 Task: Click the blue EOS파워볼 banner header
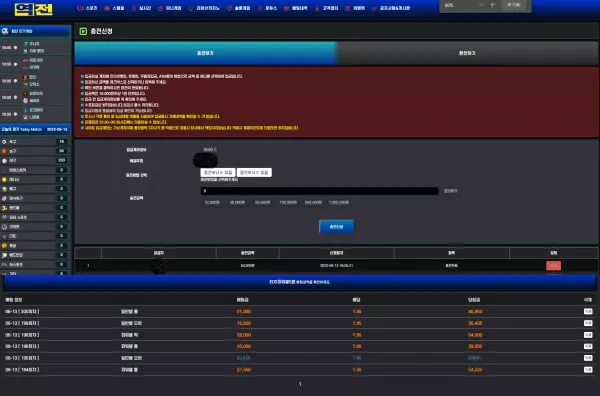(300, 282)
